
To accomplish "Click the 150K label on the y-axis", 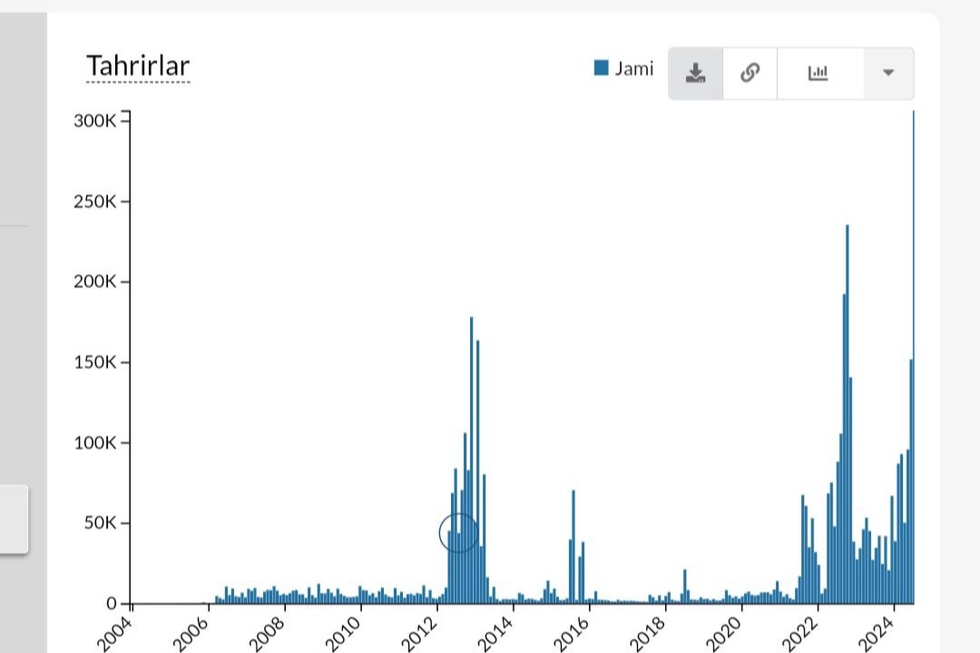I will pyautogui.click(x=96, y=362).
